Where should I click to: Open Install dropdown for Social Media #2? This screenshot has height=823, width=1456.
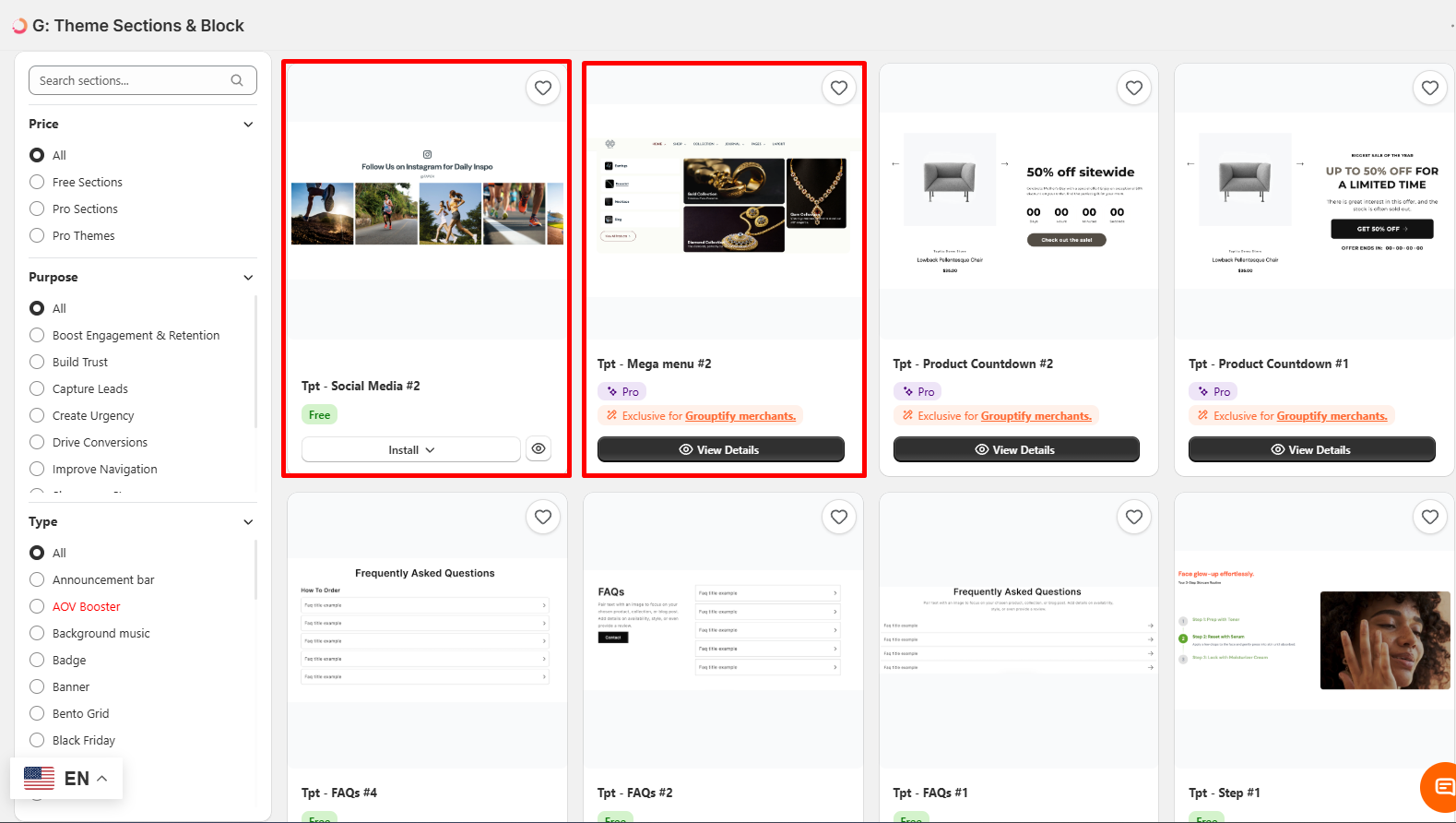pyautogui.click(x=411, y=449)
